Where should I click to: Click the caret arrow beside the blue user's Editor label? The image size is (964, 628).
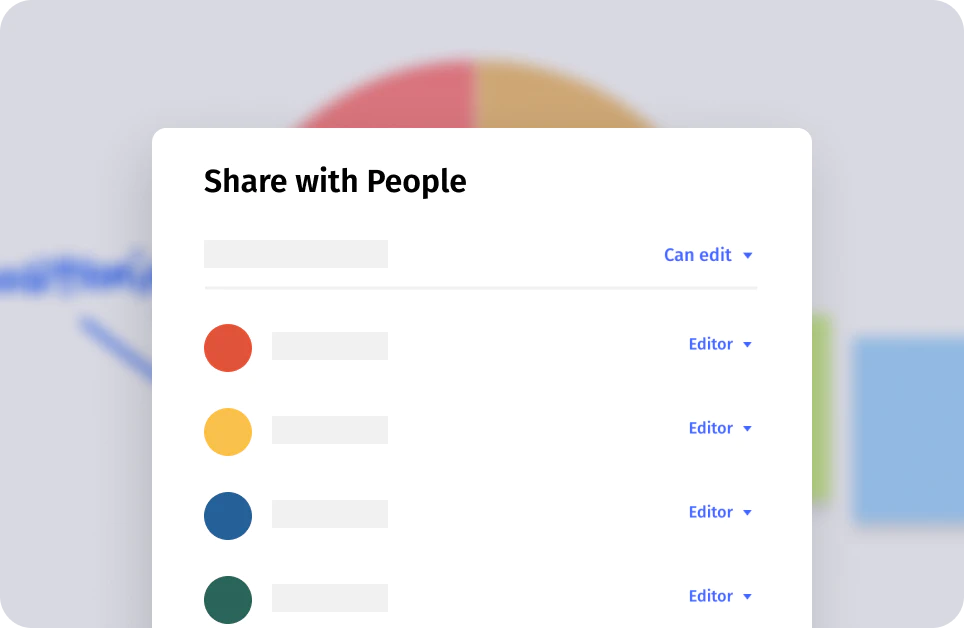click(x=747, y=513)
